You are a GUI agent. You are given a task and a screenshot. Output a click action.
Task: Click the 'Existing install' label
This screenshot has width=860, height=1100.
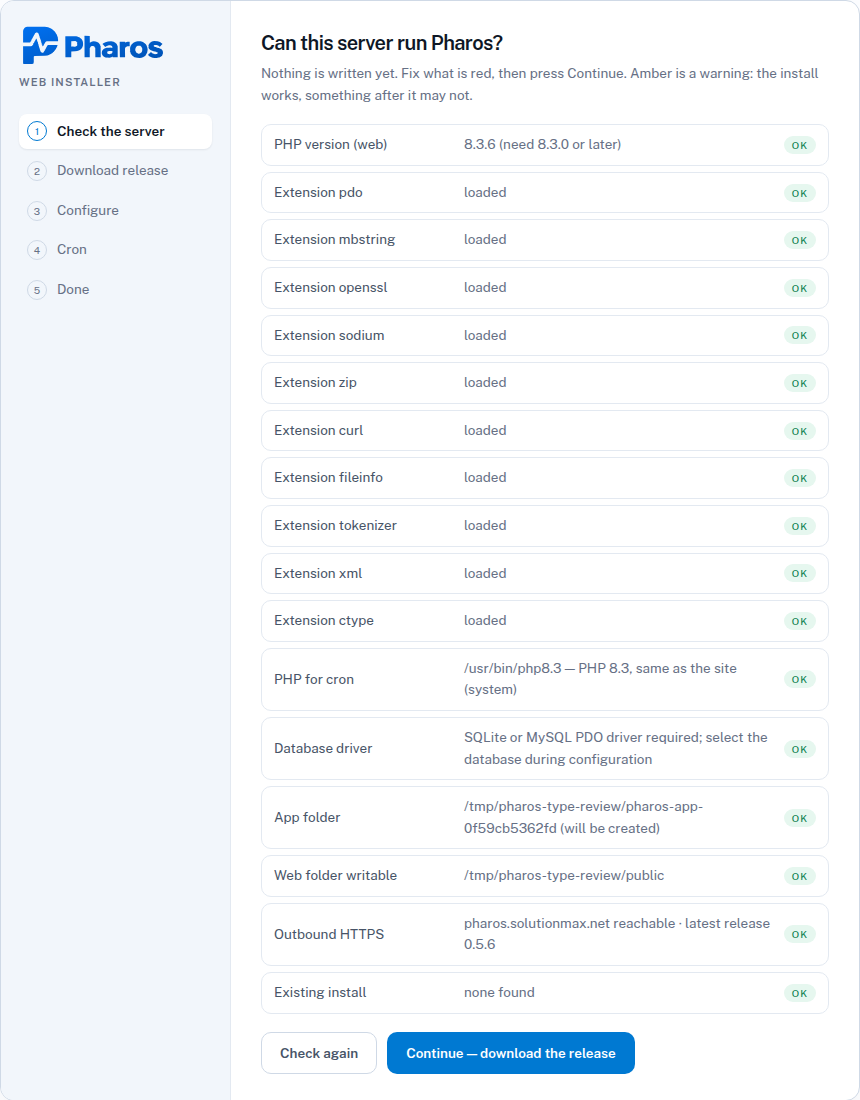point(320,992)
